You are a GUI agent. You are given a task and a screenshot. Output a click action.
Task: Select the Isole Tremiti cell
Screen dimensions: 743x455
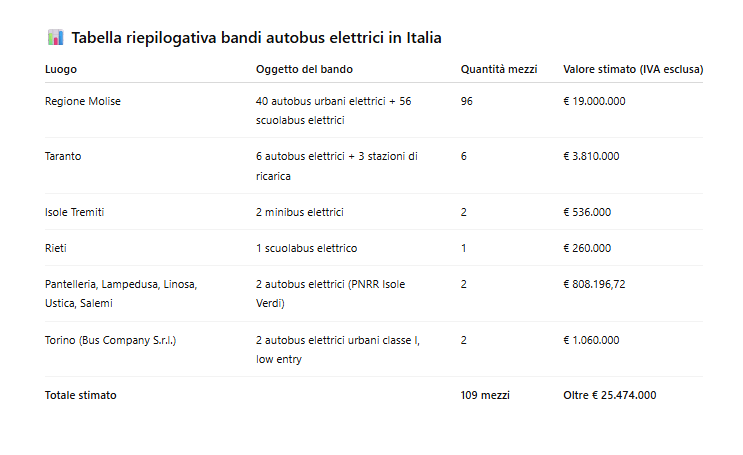coord(74,212)
